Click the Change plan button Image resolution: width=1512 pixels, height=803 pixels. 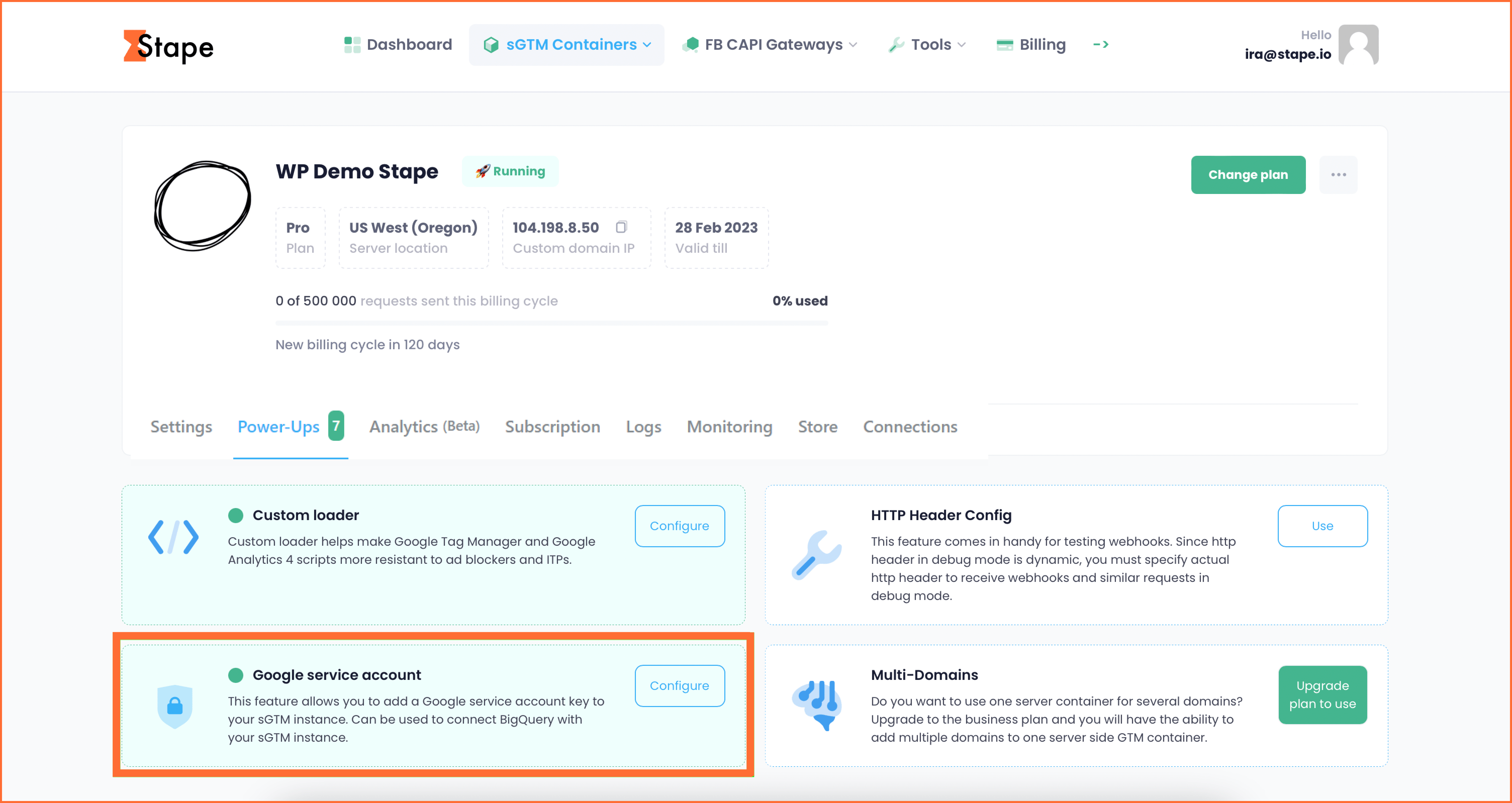point(1248,175)
